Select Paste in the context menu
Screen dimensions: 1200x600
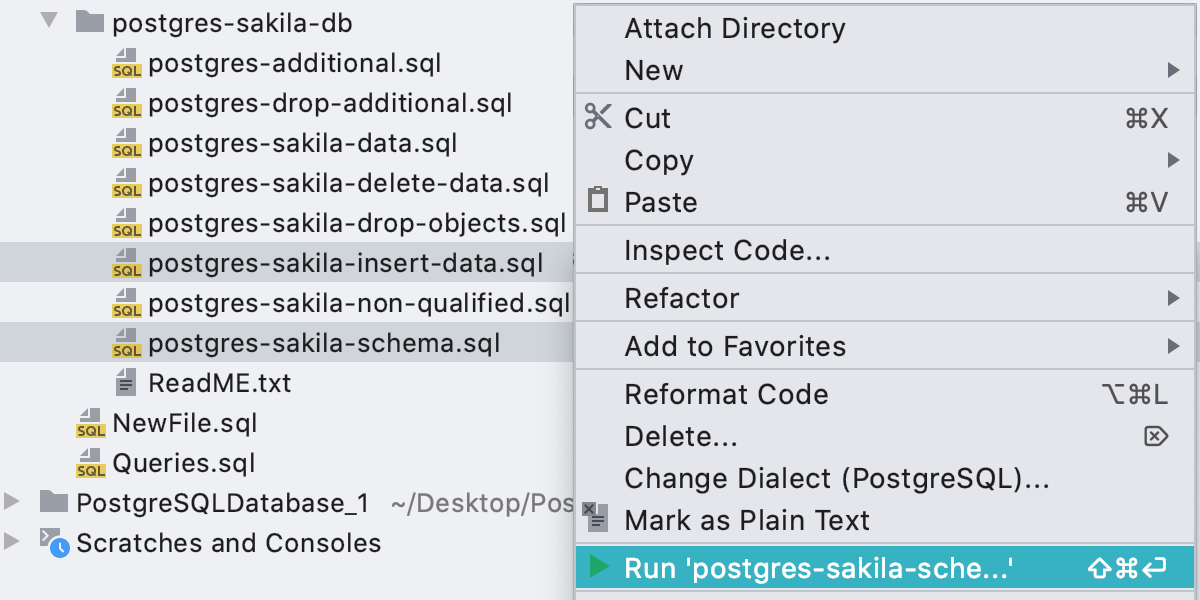(x=886, y=202)
